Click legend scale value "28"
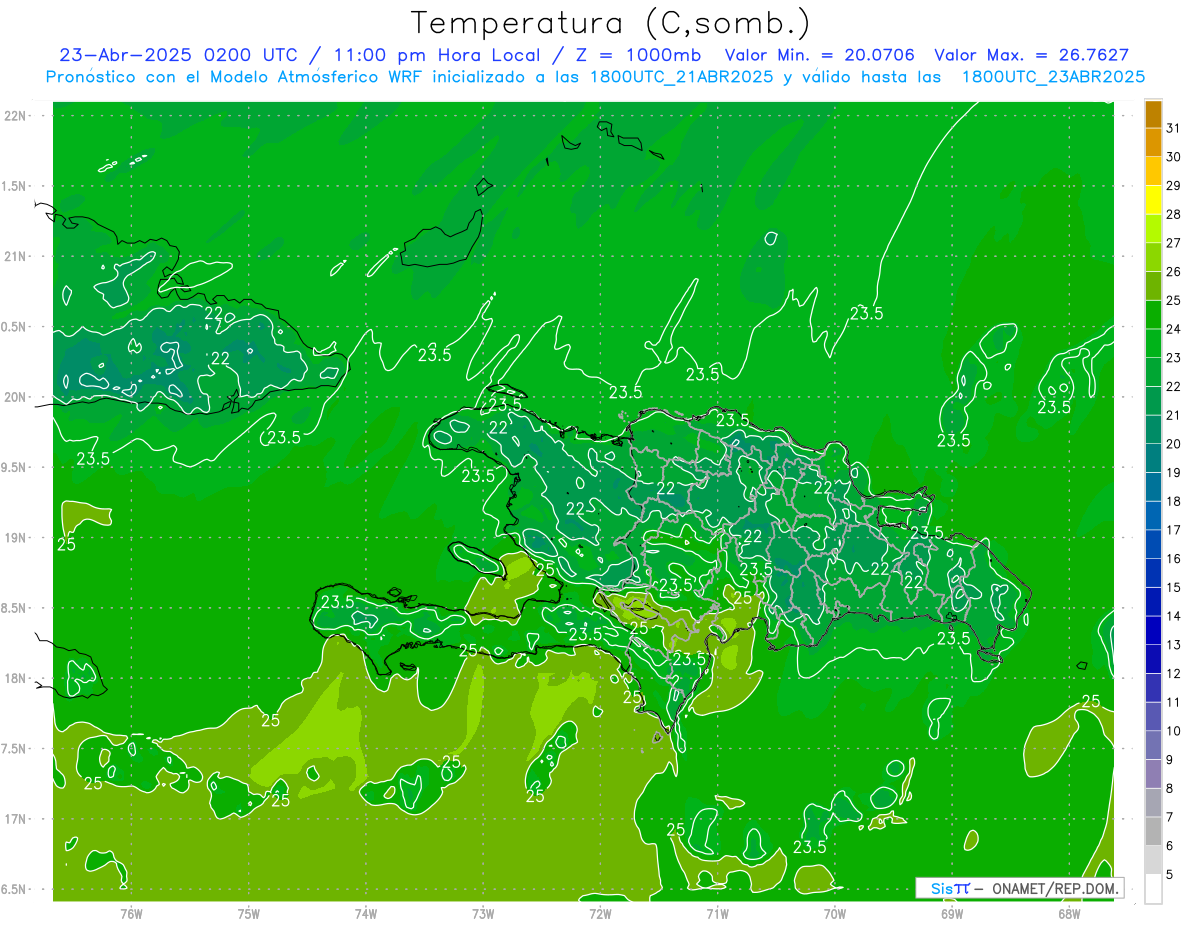The image size is (1200, 927). point(1174,214)
